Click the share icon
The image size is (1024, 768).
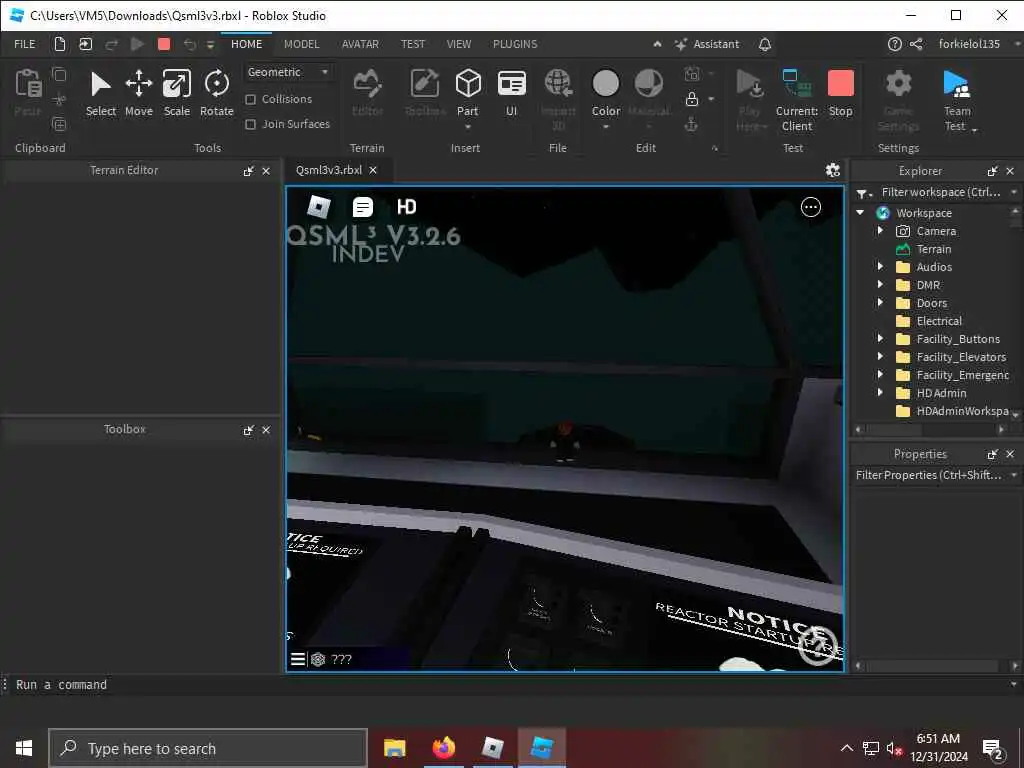point(916,44)
